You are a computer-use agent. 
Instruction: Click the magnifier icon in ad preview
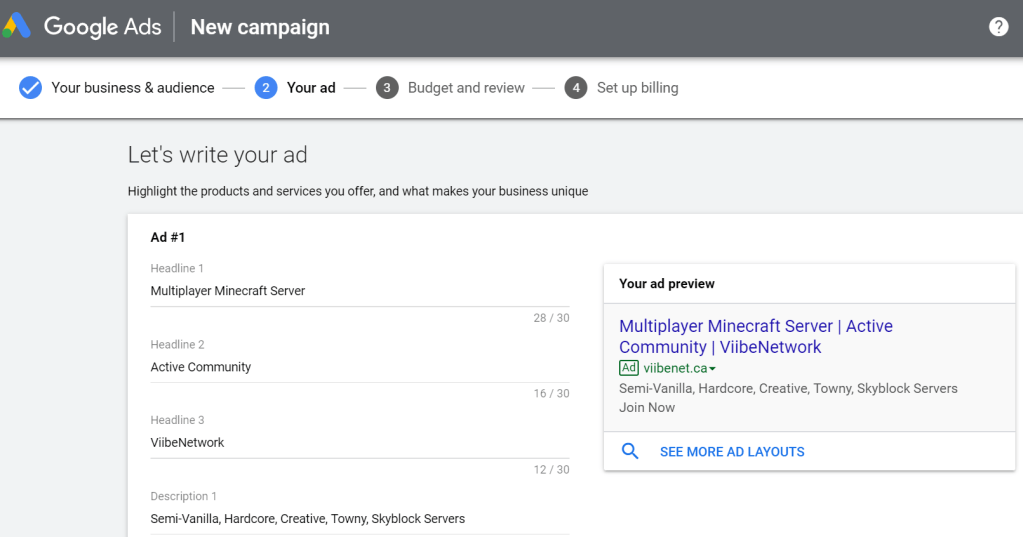630,452
